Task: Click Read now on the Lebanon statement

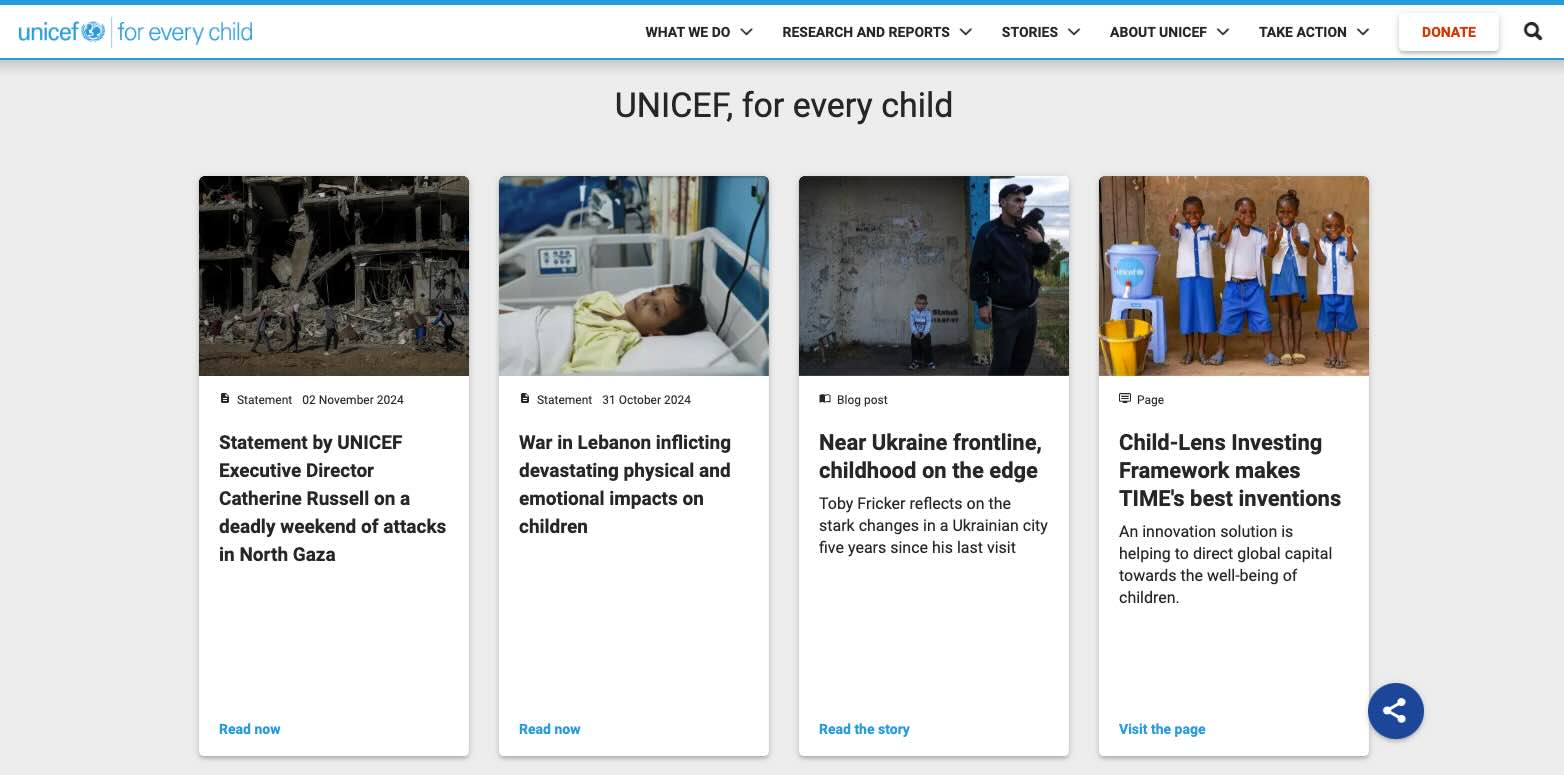Action: 549,729
